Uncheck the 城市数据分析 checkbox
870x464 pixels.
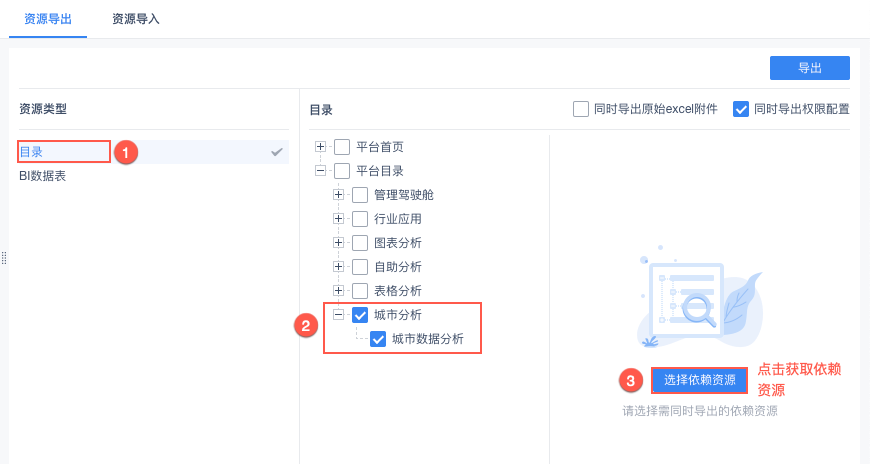378,339
